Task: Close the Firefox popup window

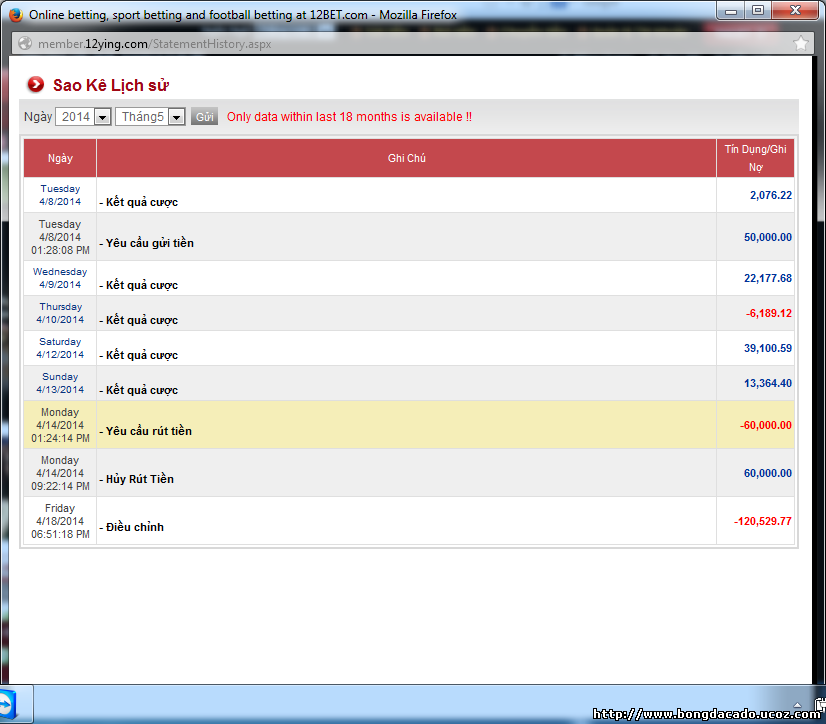Action: click(795, 11)
